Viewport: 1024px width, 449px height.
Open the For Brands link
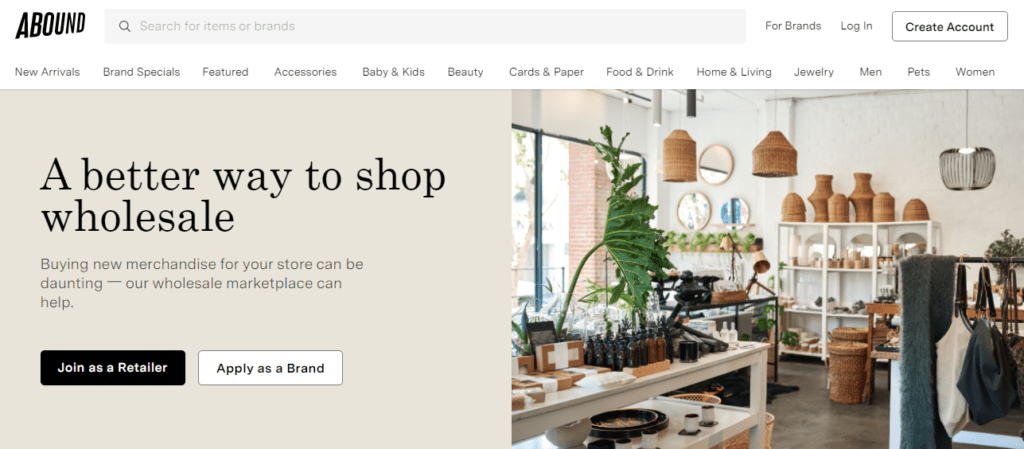(793, 26)
